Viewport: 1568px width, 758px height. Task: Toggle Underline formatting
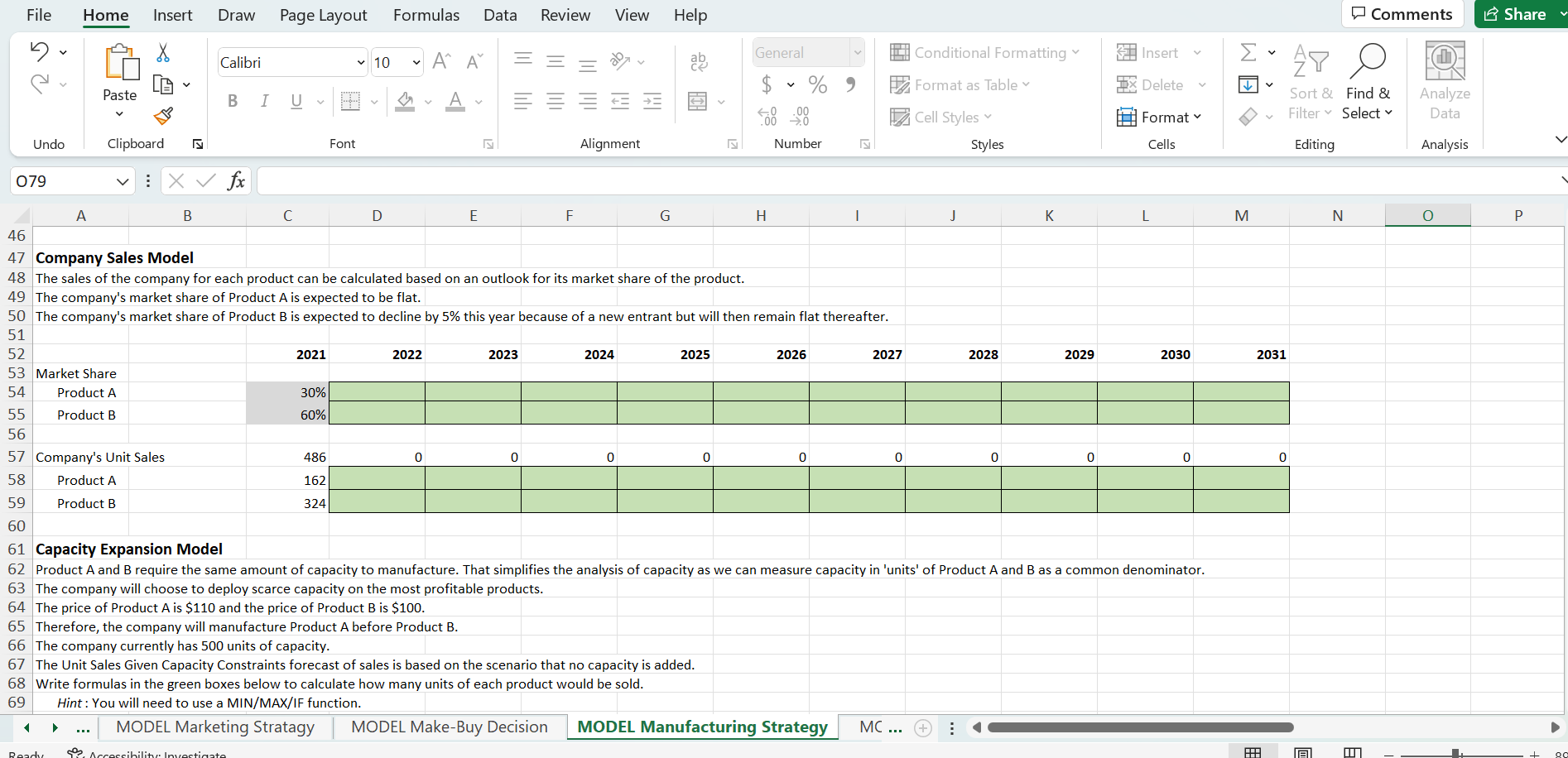(x=296, y=101)
